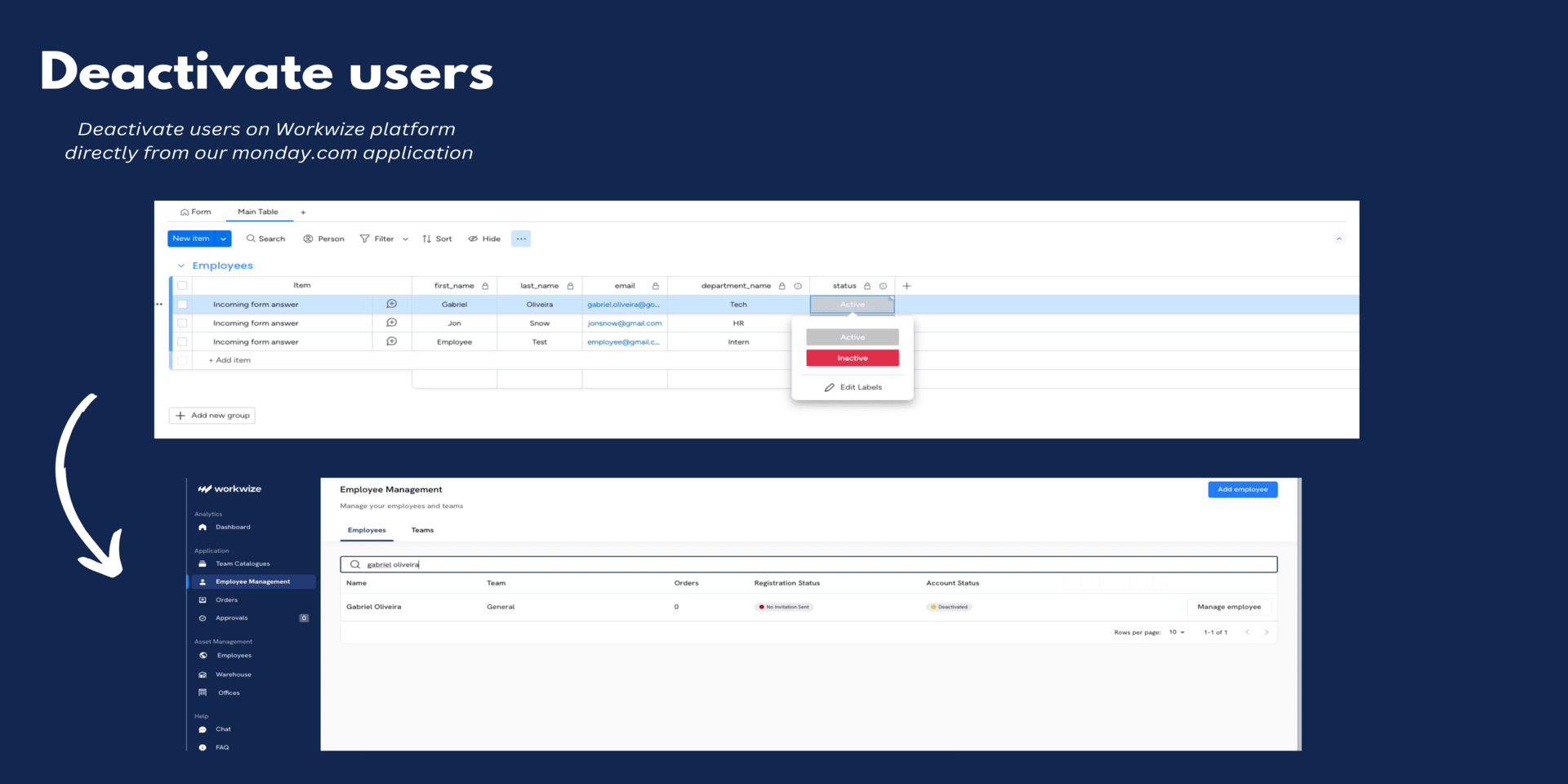Choose the grey Active label

coord(853,337)
